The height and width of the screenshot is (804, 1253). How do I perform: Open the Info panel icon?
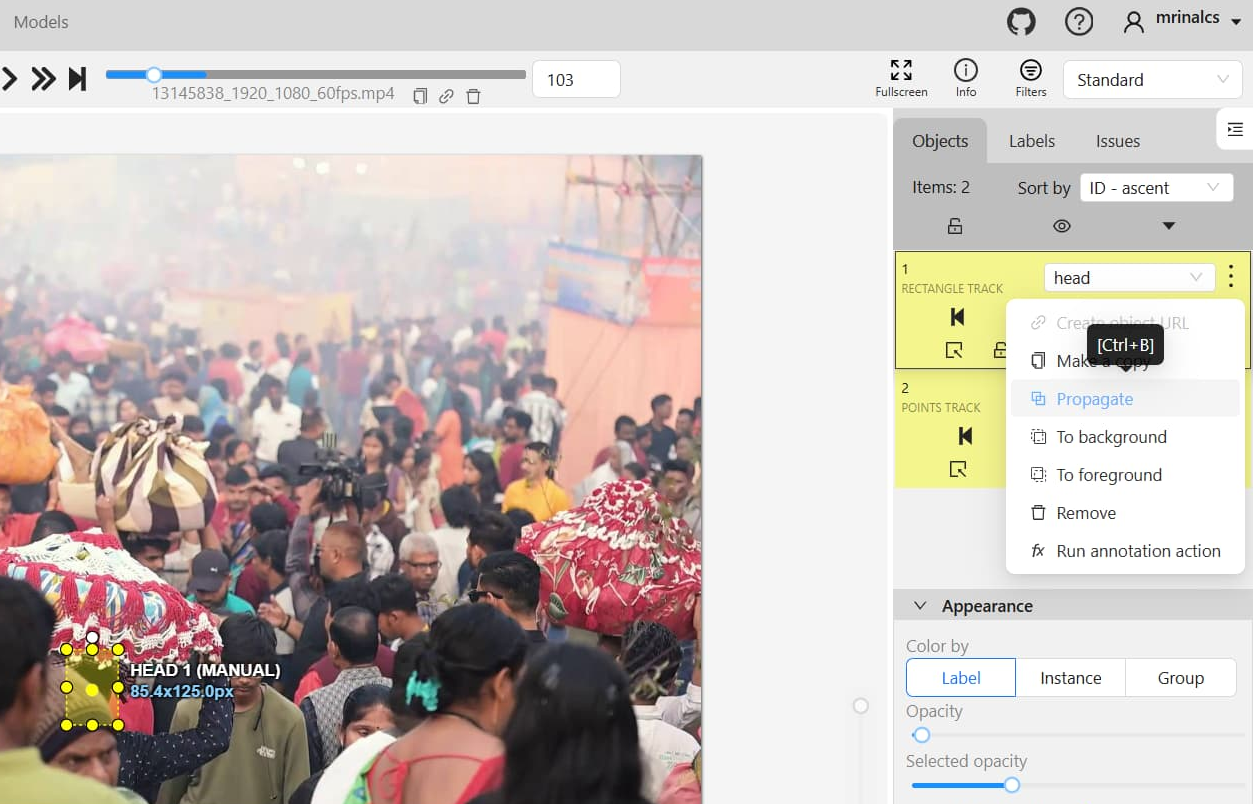coord(966,78)
